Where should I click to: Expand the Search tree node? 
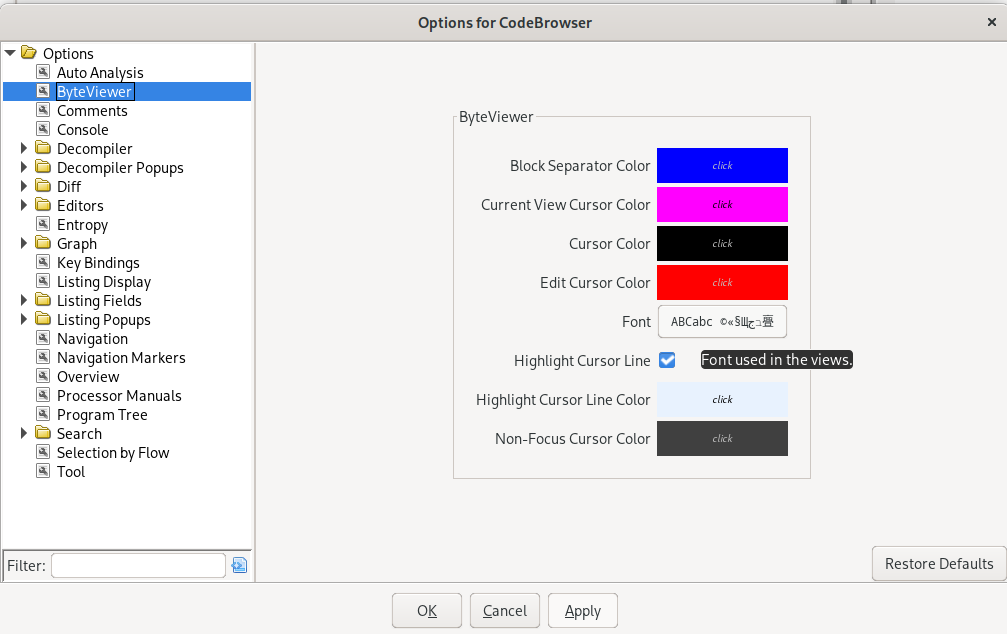24,433
